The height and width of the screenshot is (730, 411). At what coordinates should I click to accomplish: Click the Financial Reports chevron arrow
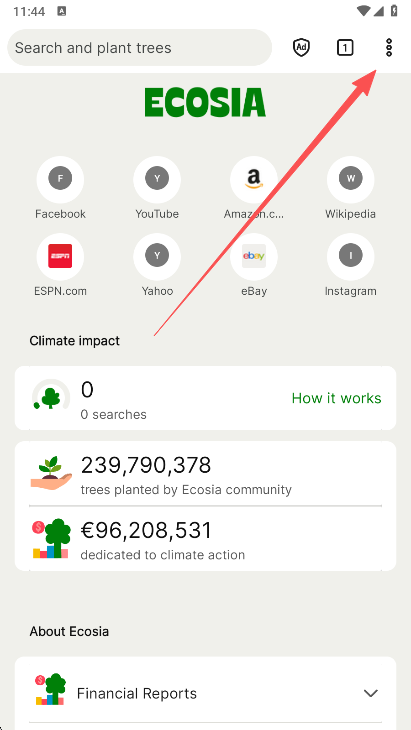pos(371,693)
